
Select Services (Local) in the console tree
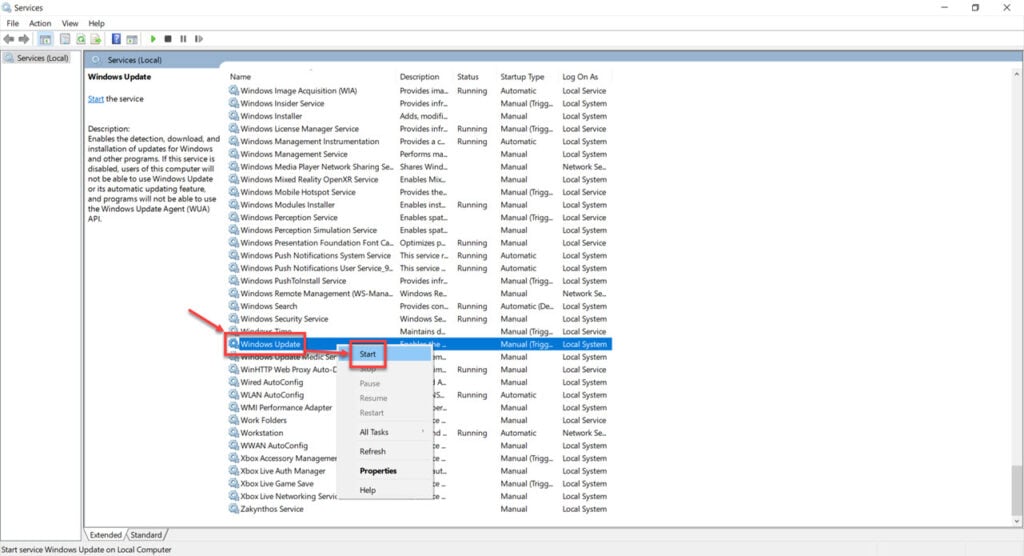coord(42,58)
